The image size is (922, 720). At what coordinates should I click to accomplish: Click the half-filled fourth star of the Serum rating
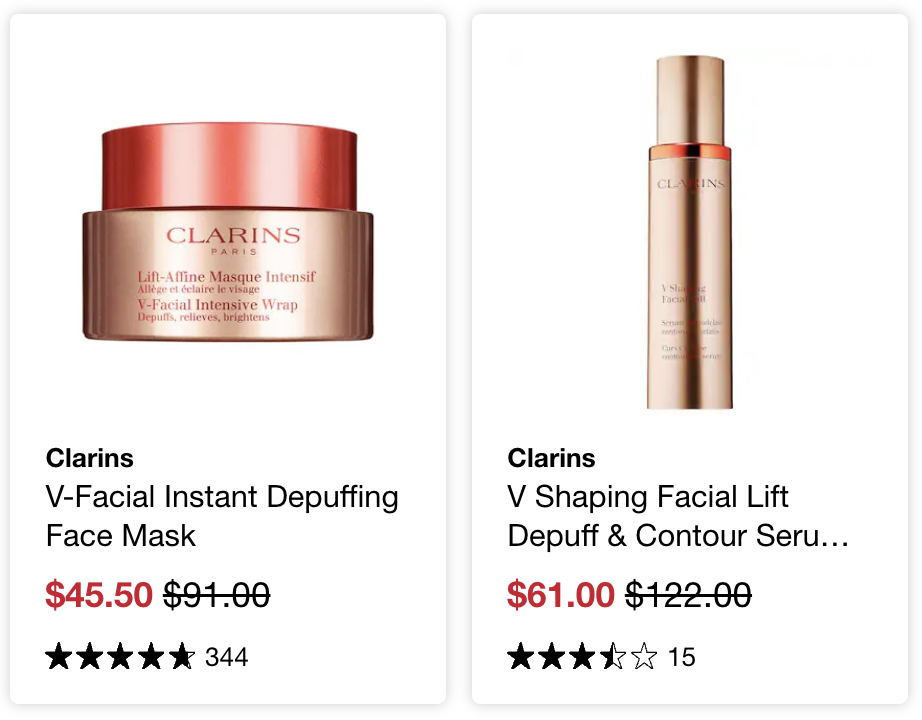(613, 656)
